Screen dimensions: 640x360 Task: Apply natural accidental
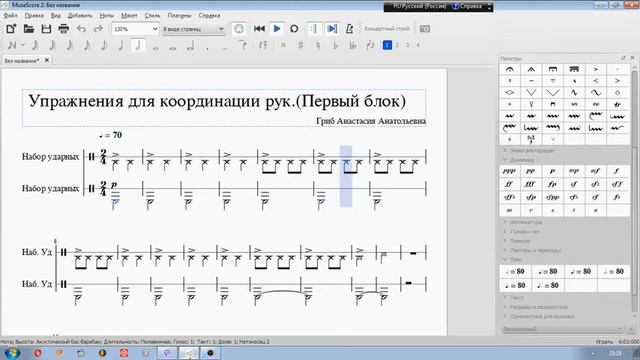click(318, 45)
